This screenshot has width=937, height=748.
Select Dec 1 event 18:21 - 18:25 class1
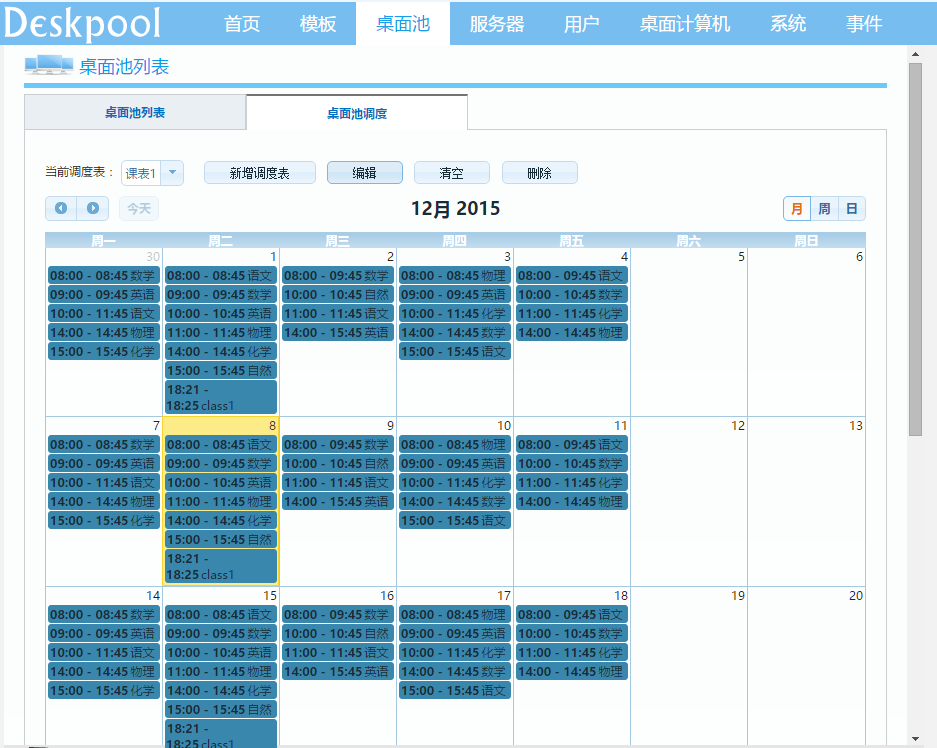coord(221,397)
